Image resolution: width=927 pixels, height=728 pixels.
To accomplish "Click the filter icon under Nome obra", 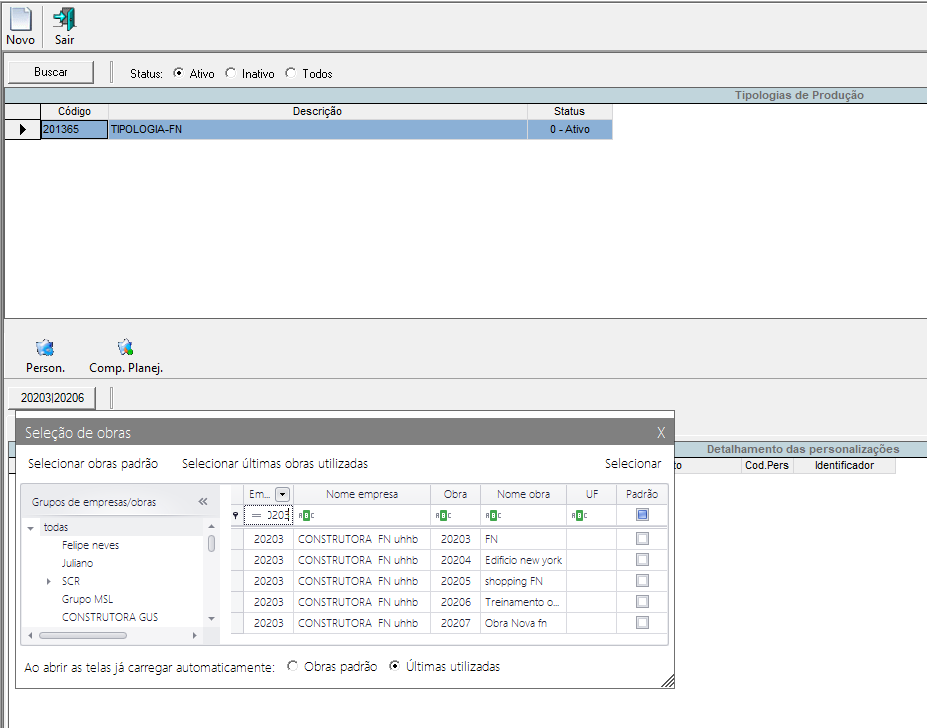I will click(493, 516).
